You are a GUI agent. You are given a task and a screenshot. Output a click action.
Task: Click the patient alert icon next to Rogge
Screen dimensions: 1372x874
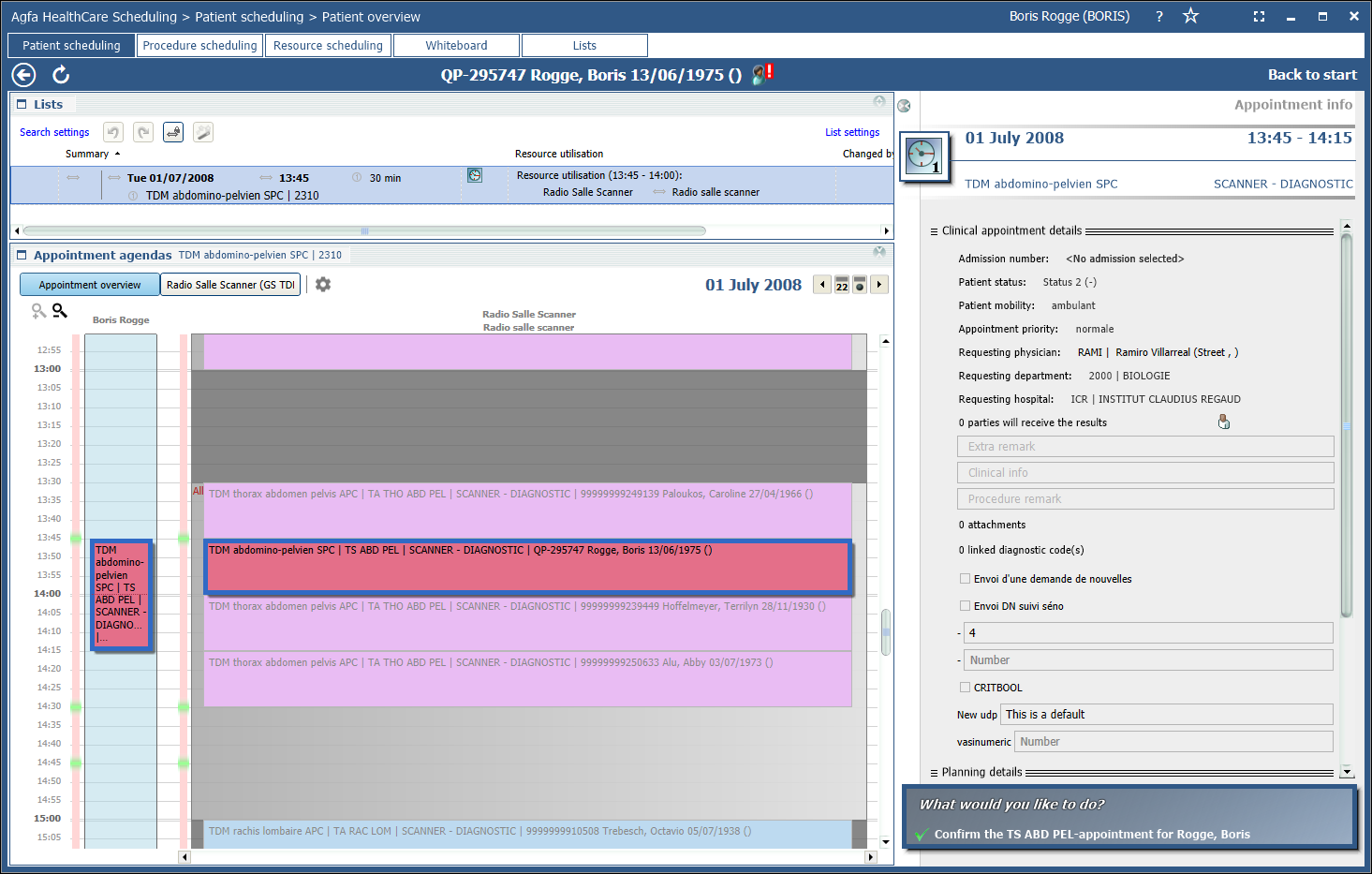762,74
